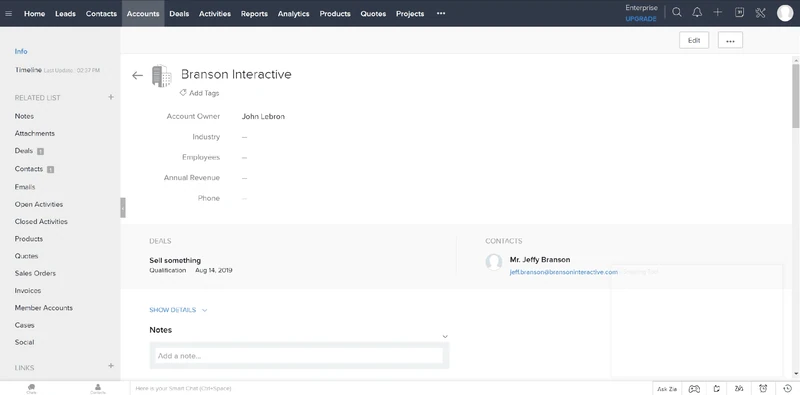Jump to Social related list
Viewport: 800px width, 395px height.
pos(24,342)
